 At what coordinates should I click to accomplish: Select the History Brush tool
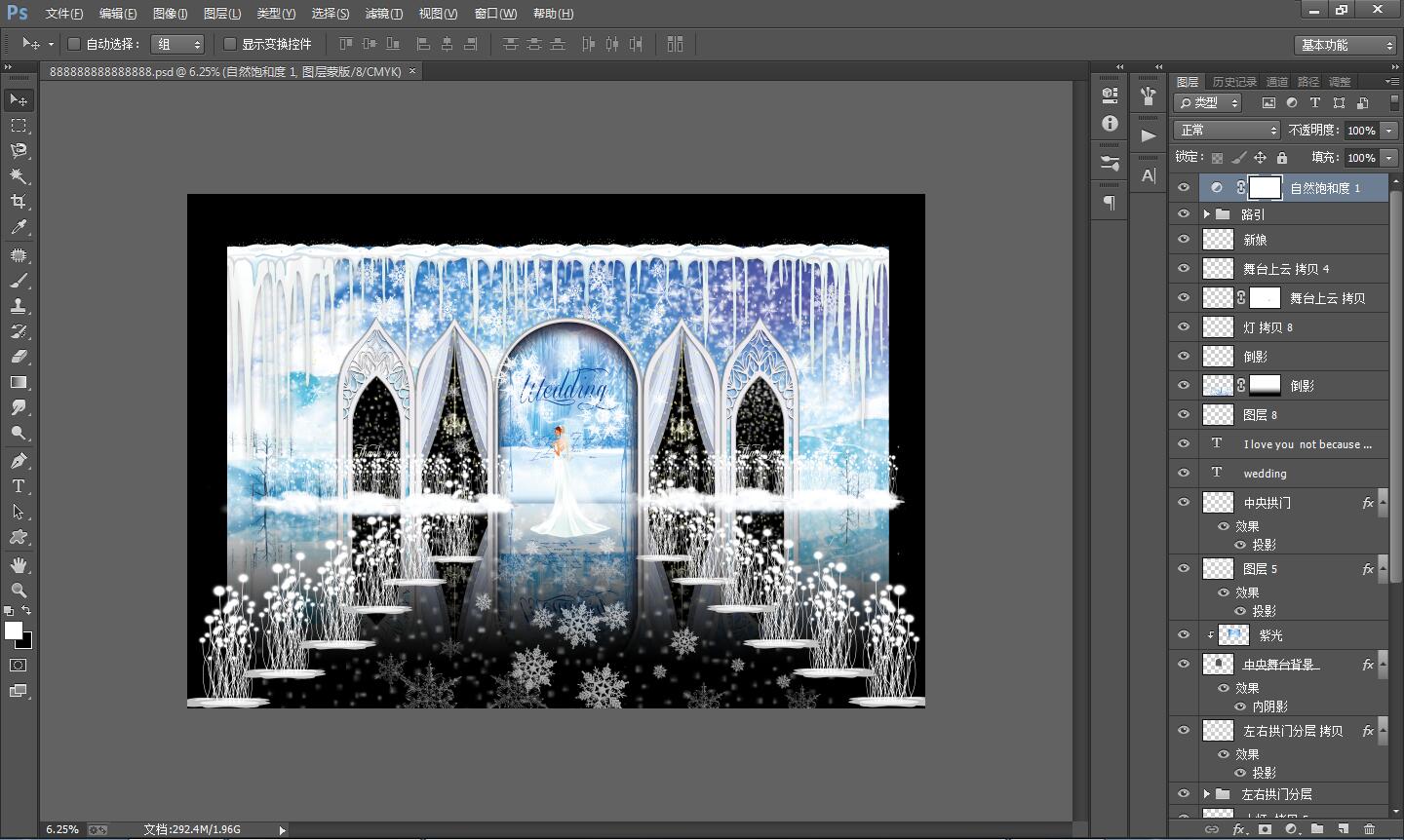coord(19,331)
